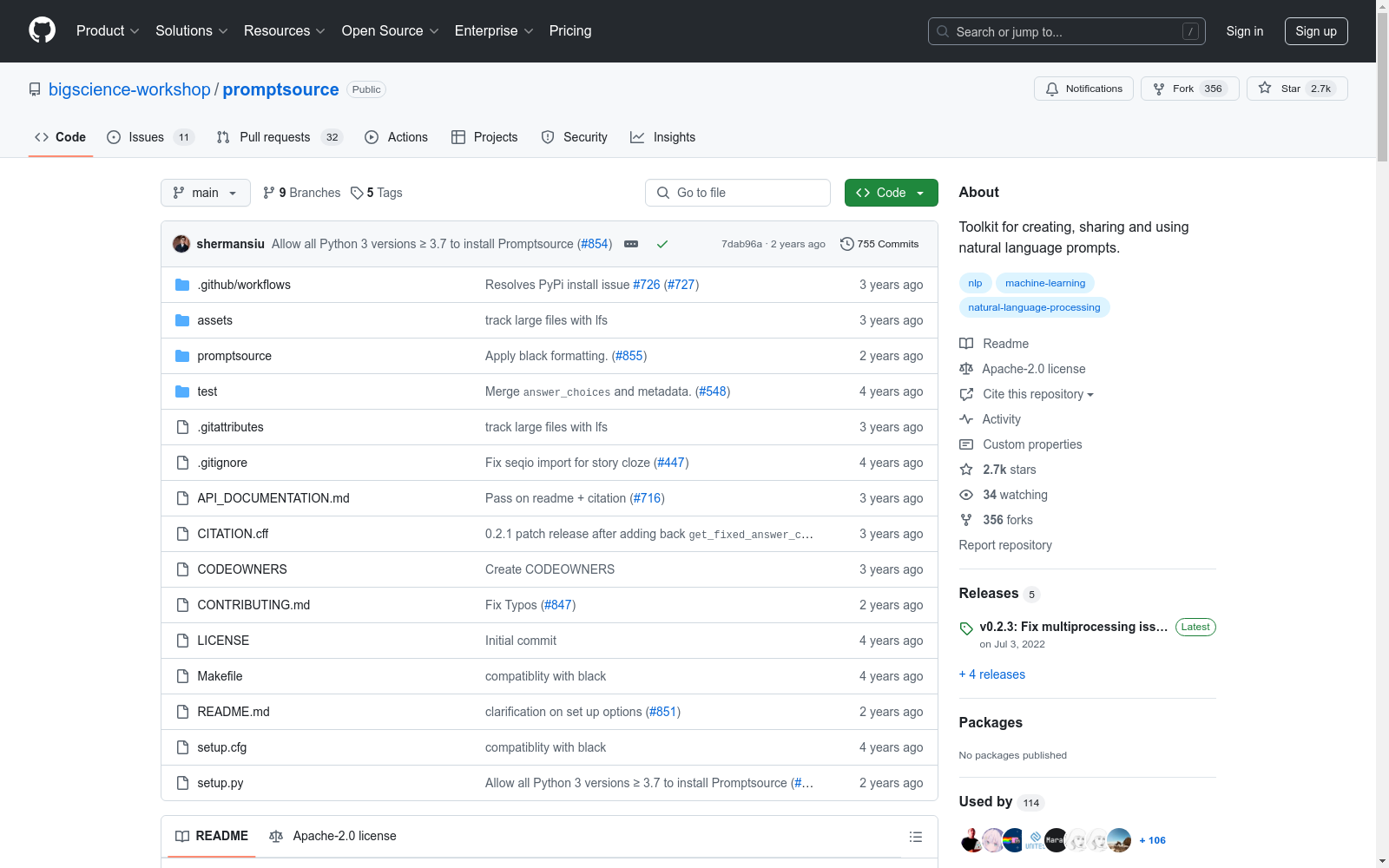Screen dimensions: 1389x868
Task: Open the assets folder
Action: (x=214, y=320)
